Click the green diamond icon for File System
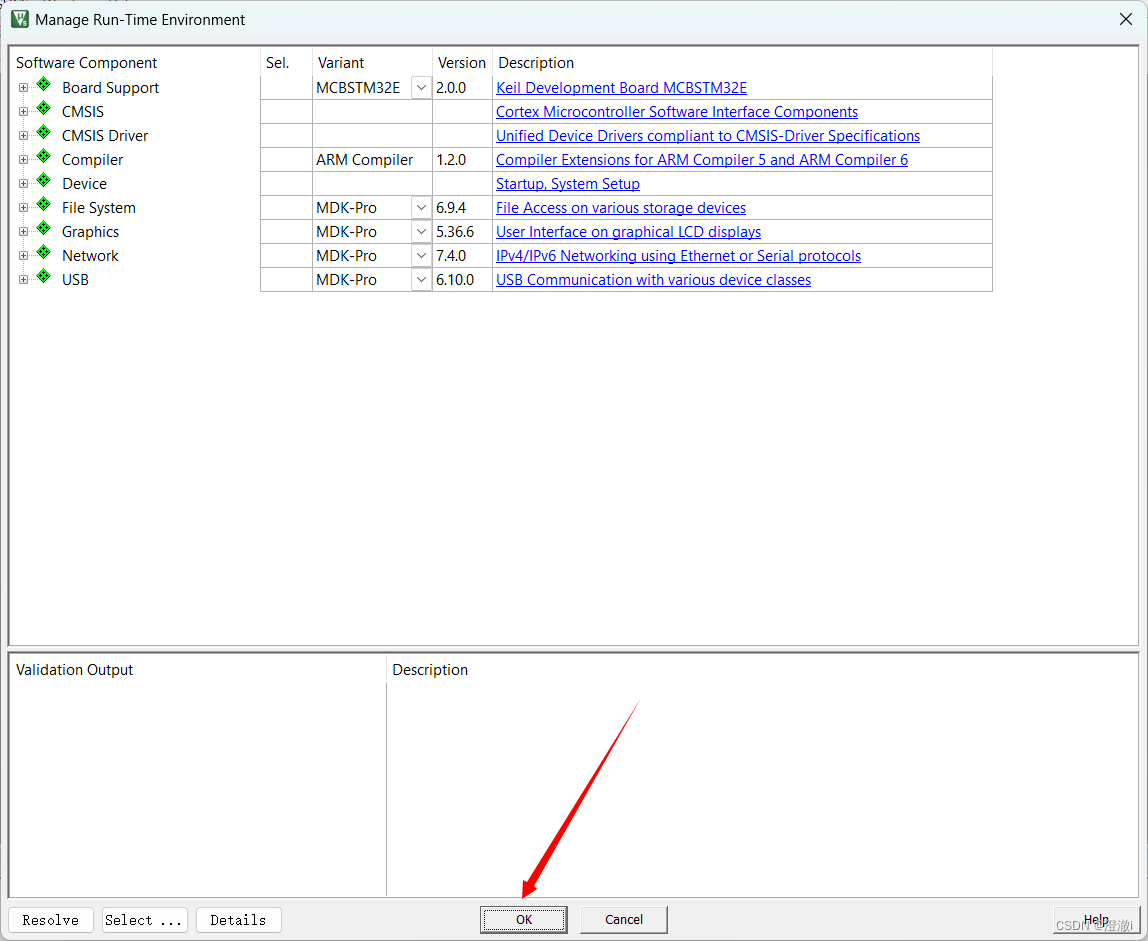 click(44, 205)
